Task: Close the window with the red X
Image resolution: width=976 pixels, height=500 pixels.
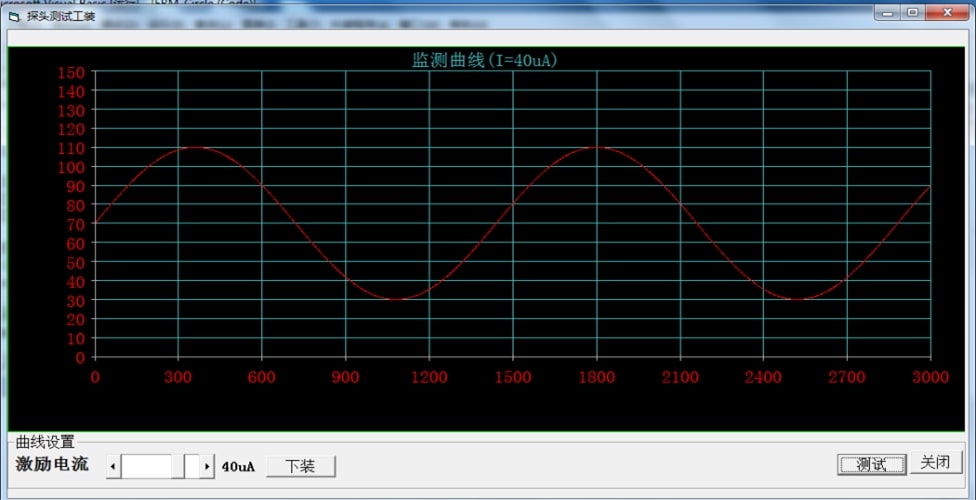Action: point(948,12)
